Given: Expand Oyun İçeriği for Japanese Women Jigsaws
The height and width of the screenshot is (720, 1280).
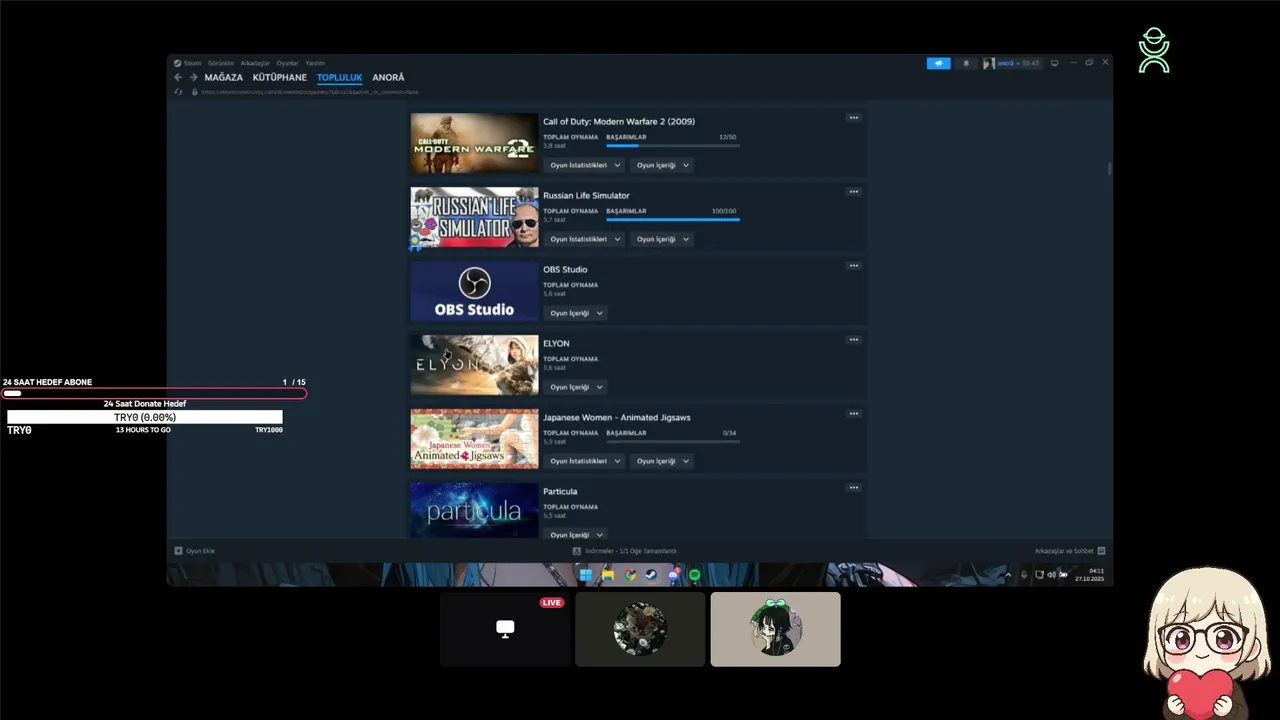Looking at the screenshot, I should pyautogui.click(x=662, y=461).
